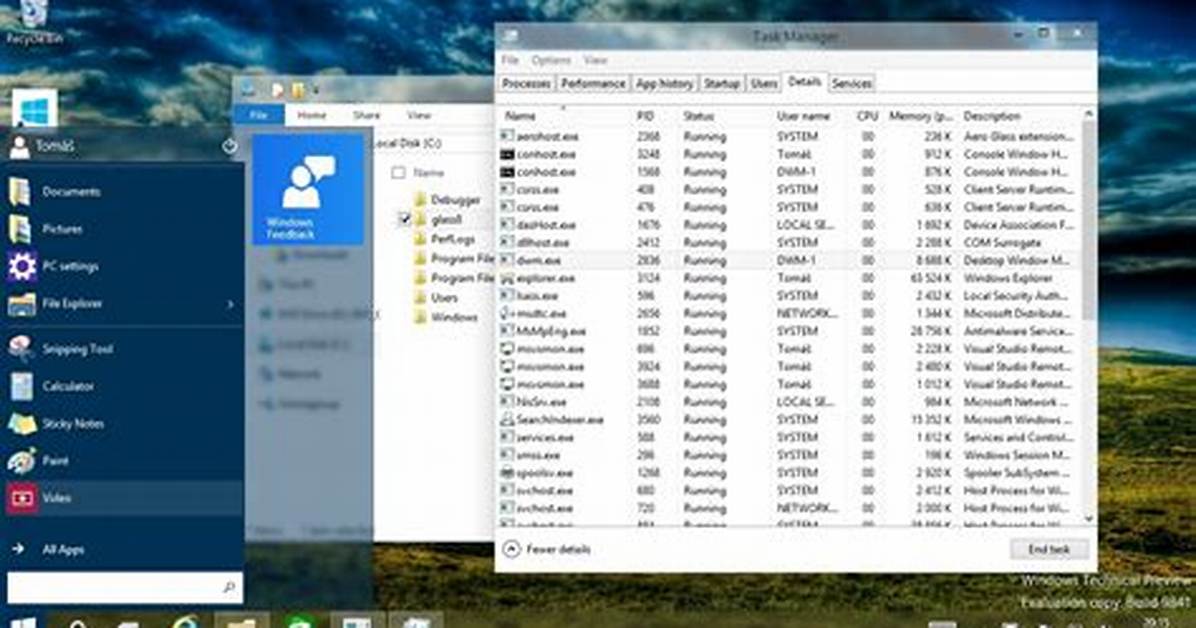This screenshot has height=628, width=1196.
Task: Click the magnifier icon in Start search box
Action: pyautogui.click(x=229, y=587)
